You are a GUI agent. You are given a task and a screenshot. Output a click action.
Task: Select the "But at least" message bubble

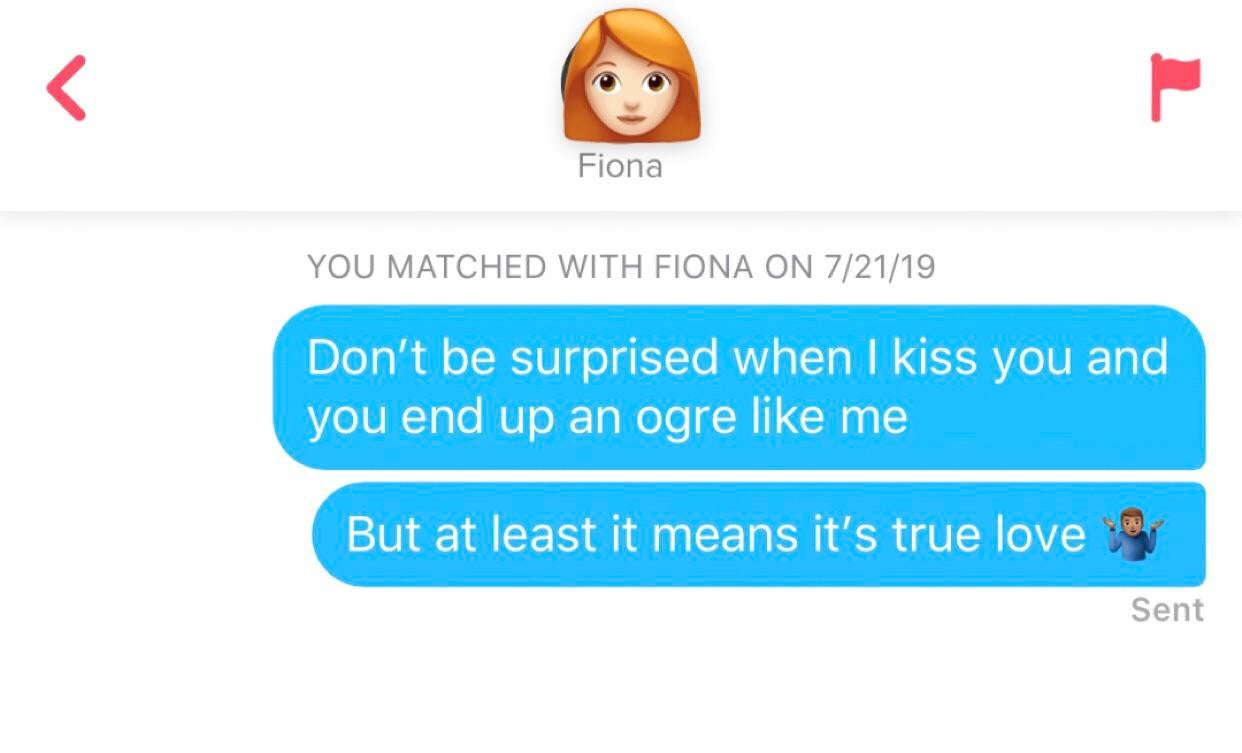[758, 534]
